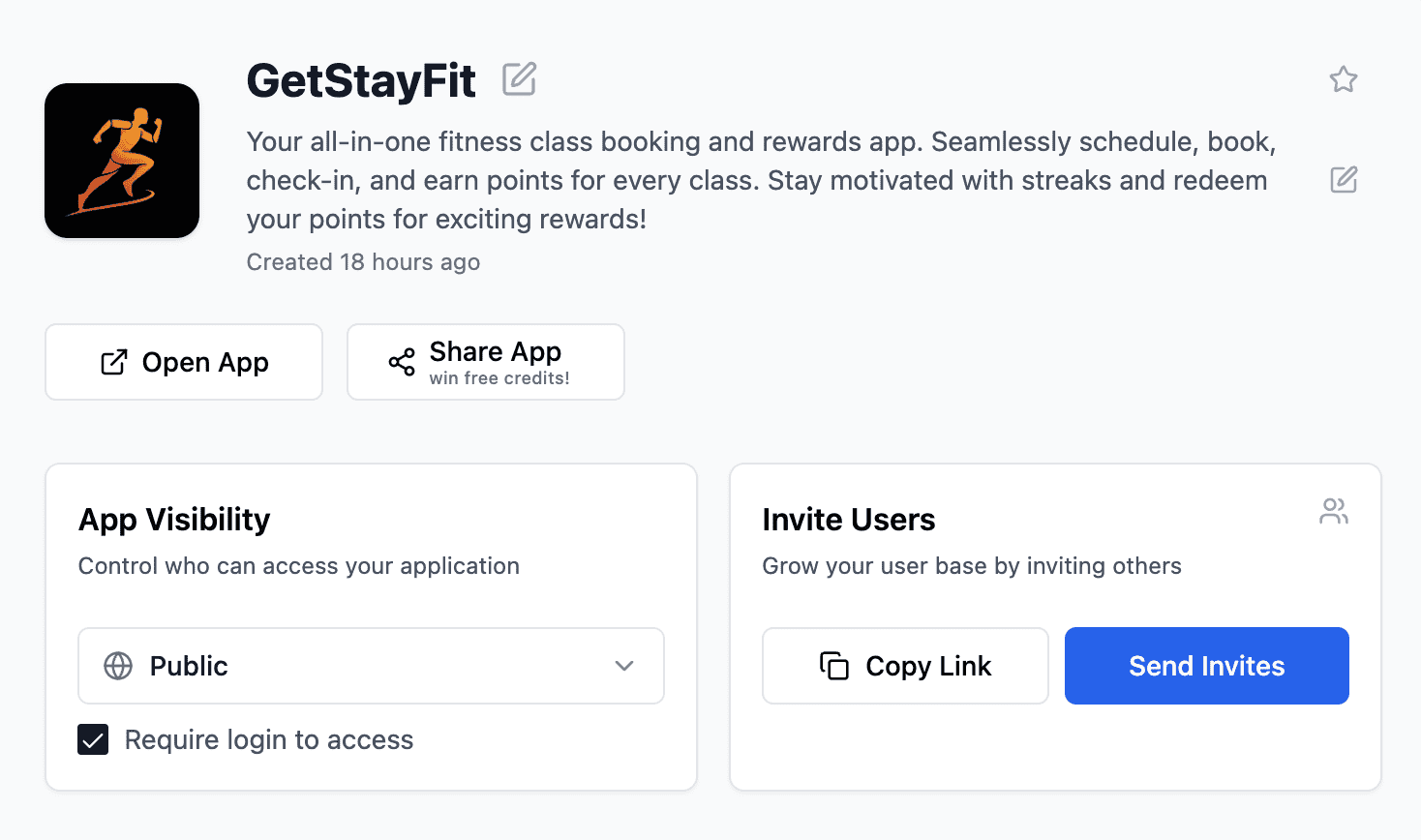
Task: Click the Share App label
Action: (x=495, y=351)
